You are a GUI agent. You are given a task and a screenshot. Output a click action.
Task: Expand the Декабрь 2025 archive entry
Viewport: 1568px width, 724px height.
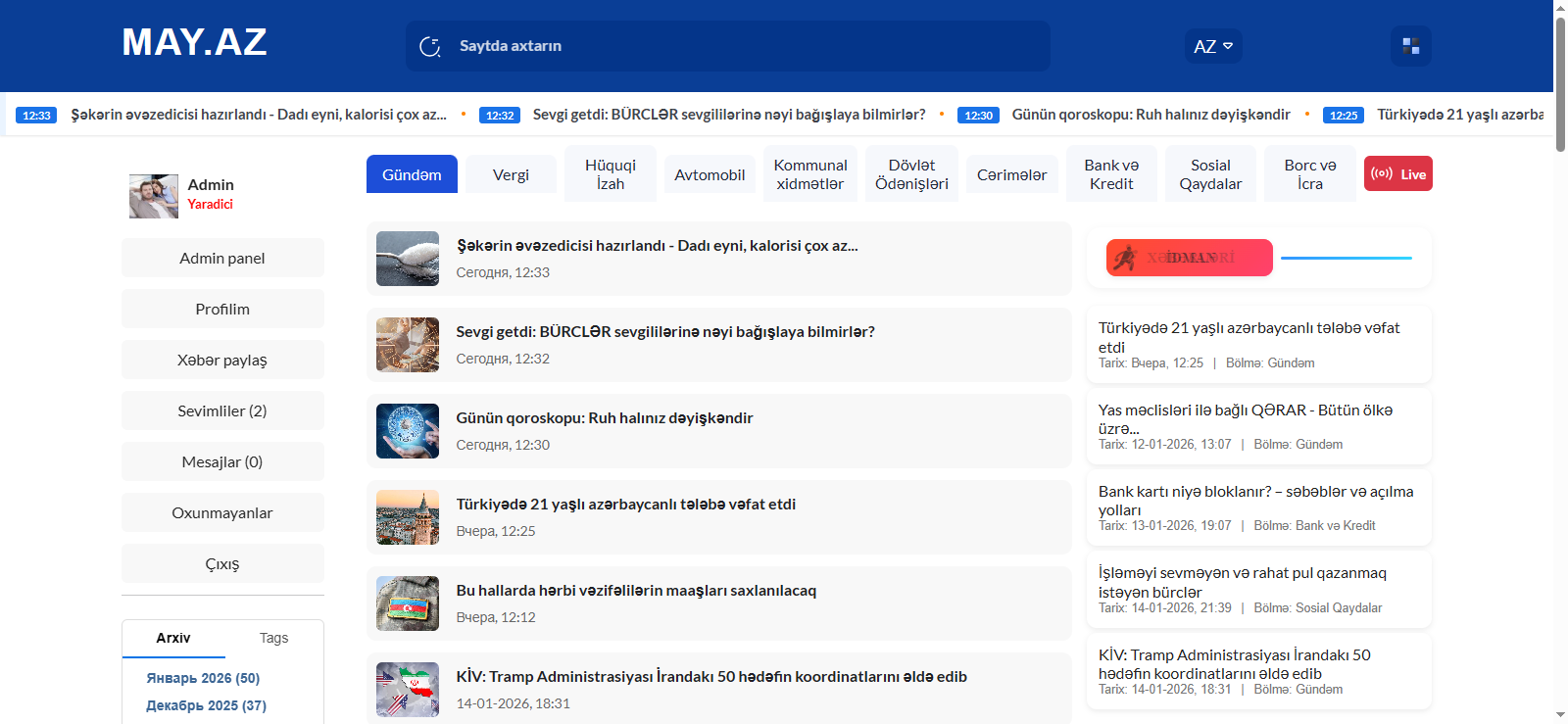(206, 705)
